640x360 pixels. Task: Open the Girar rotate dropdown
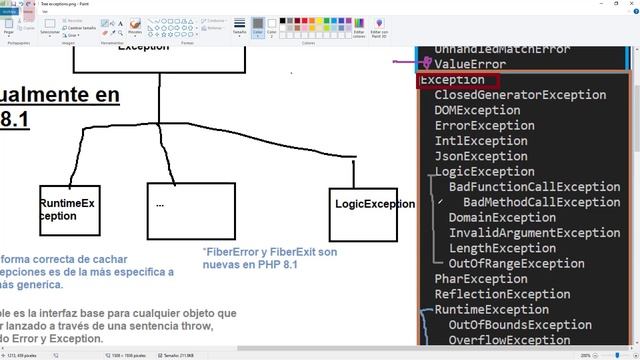pyautogui.click(x=71, y=35)
